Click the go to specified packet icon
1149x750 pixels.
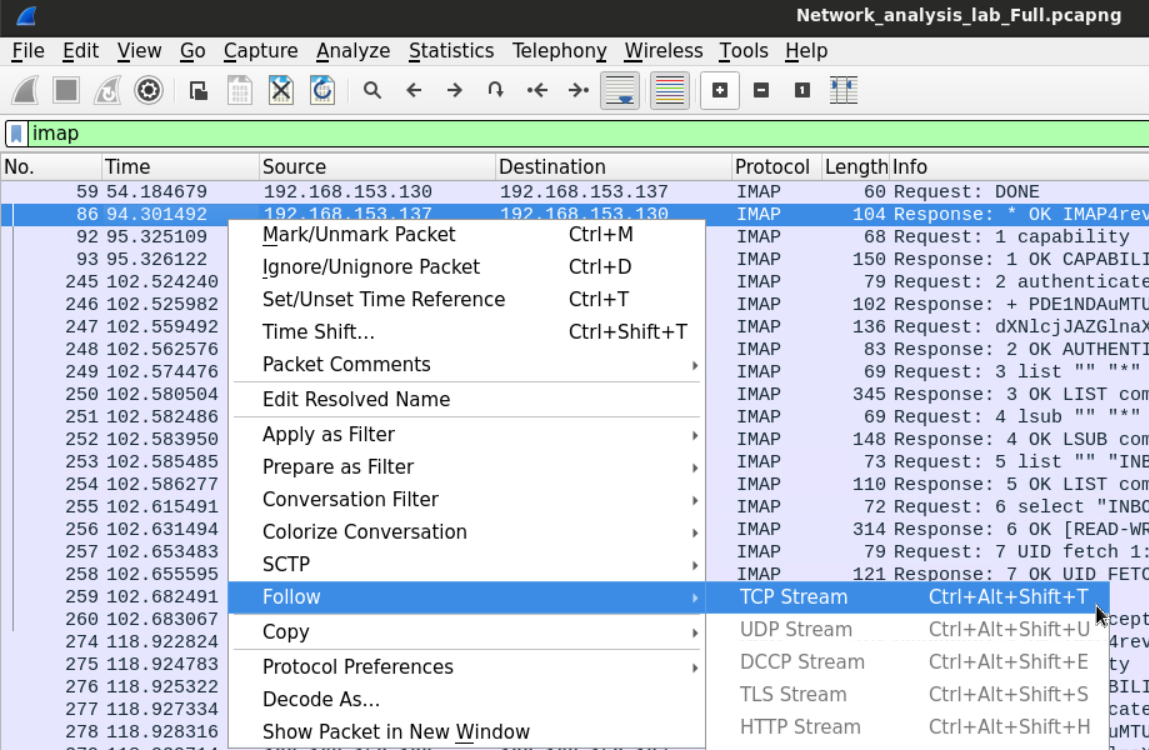(x=495, y=91)
